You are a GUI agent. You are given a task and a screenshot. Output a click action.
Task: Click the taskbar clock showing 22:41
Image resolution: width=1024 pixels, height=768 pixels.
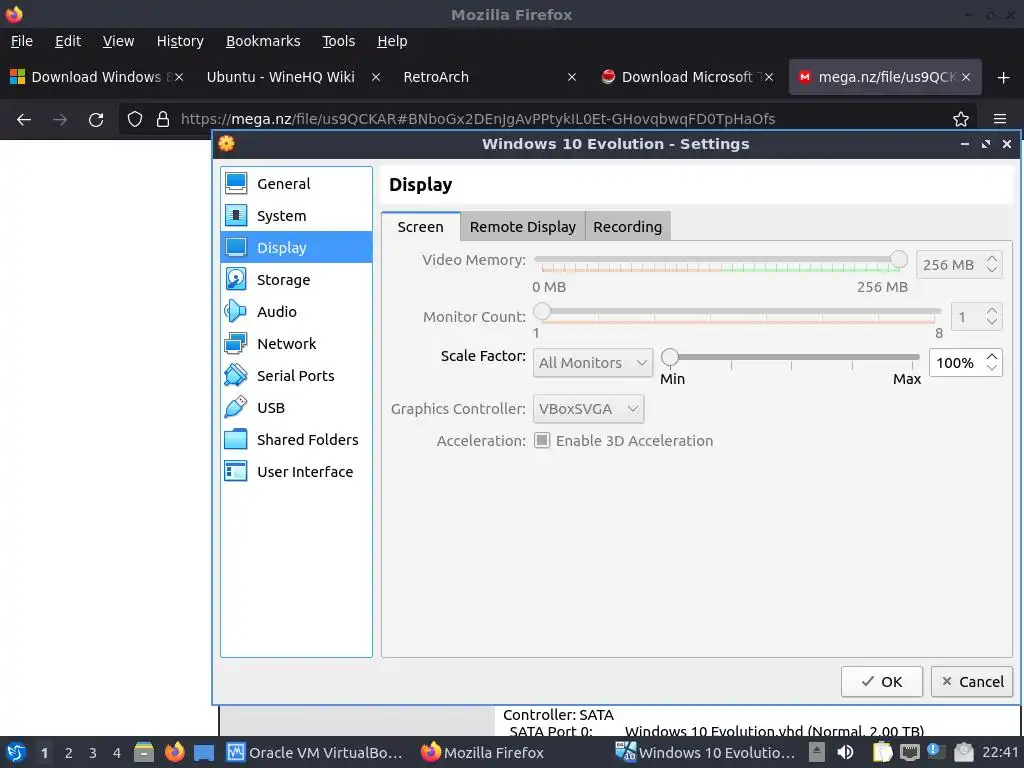(1000, 752)
